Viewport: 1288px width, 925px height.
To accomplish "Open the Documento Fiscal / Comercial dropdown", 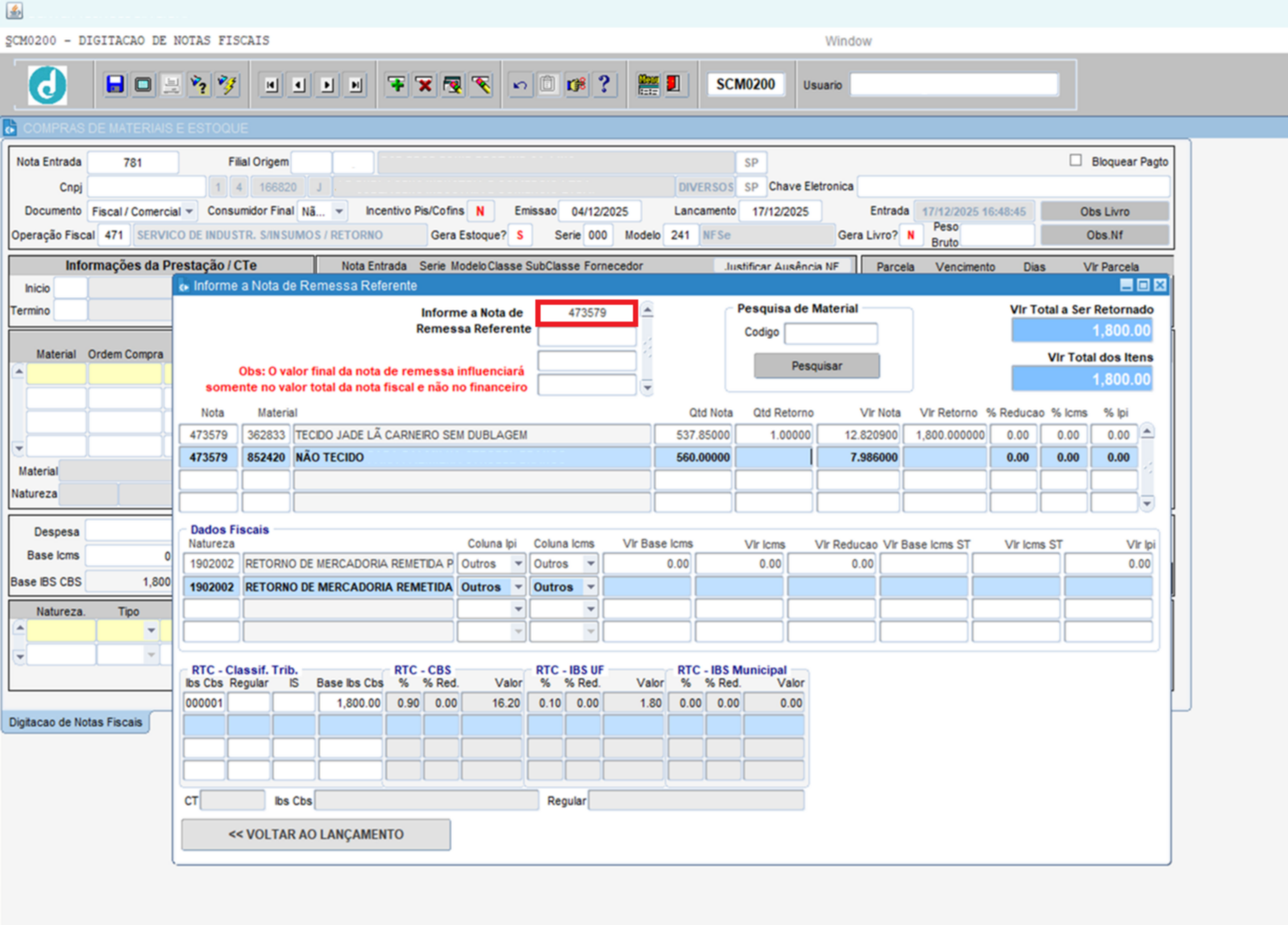I will coord(189,211).
